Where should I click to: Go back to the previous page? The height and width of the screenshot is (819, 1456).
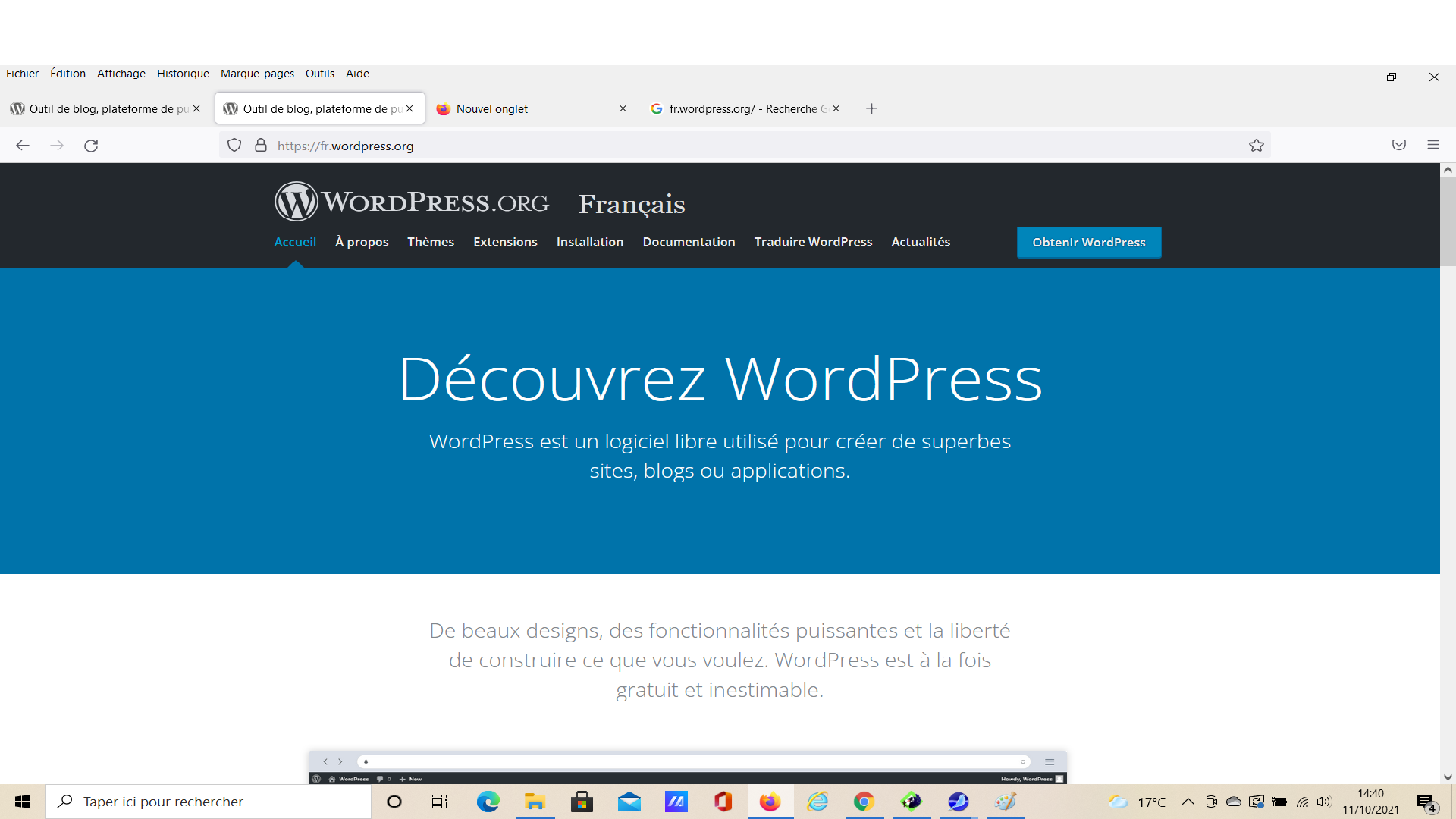click(x=23, y=146)
